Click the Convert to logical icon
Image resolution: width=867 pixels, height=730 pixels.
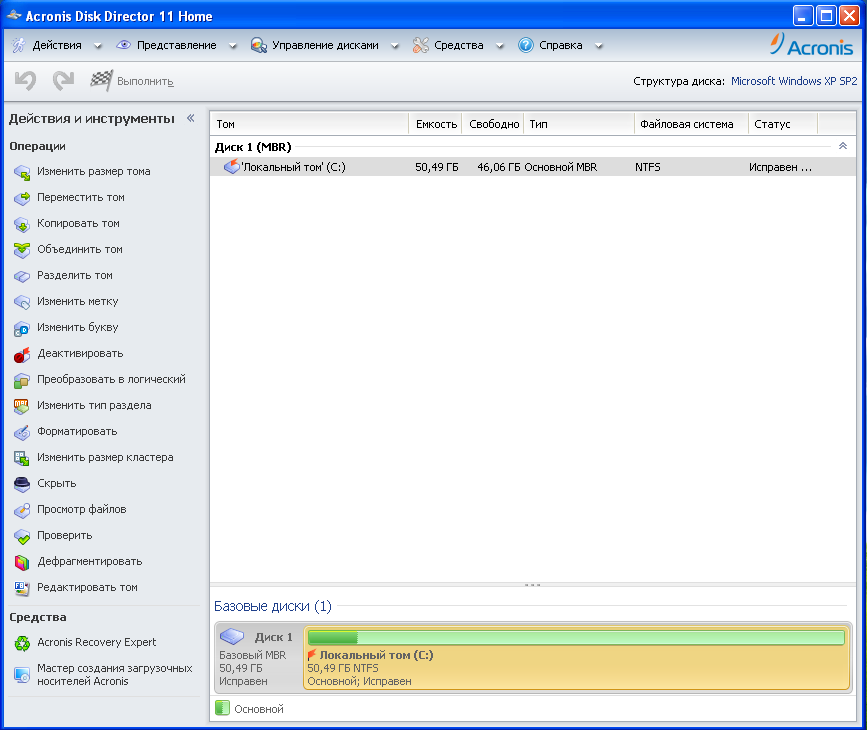(22, 380)
